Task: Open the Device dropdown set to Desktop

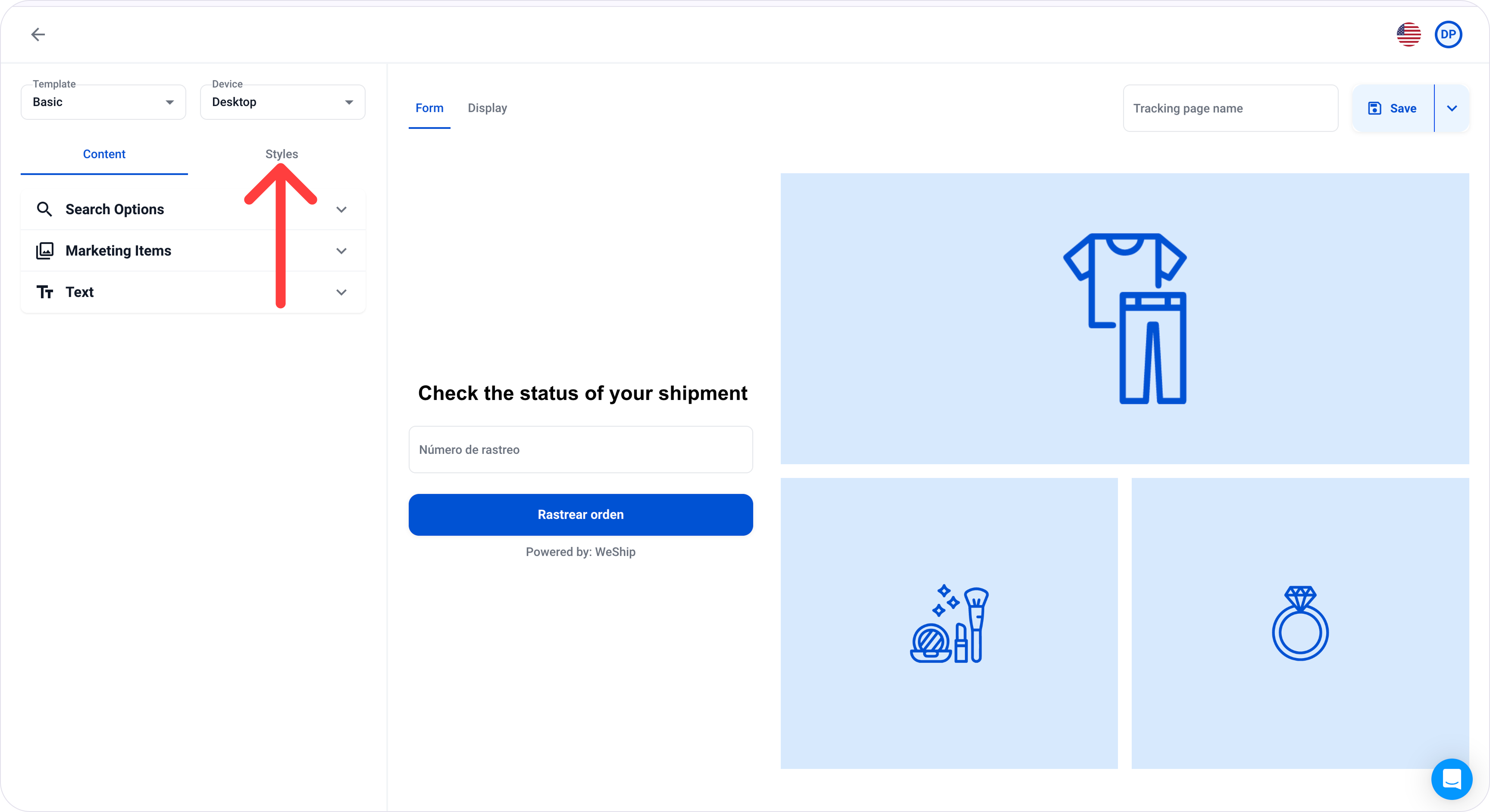Action: (x=283, y=103)
